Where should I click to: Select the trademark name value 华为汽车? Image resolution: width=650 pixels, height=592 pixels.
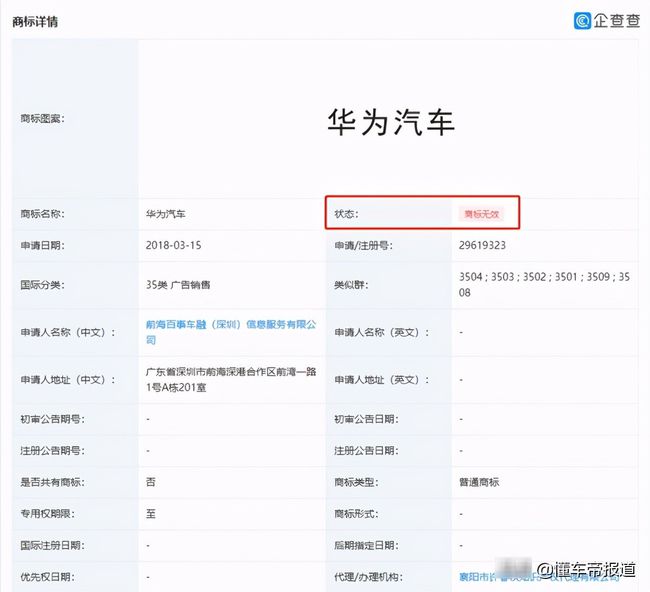(x=165, y=214)
